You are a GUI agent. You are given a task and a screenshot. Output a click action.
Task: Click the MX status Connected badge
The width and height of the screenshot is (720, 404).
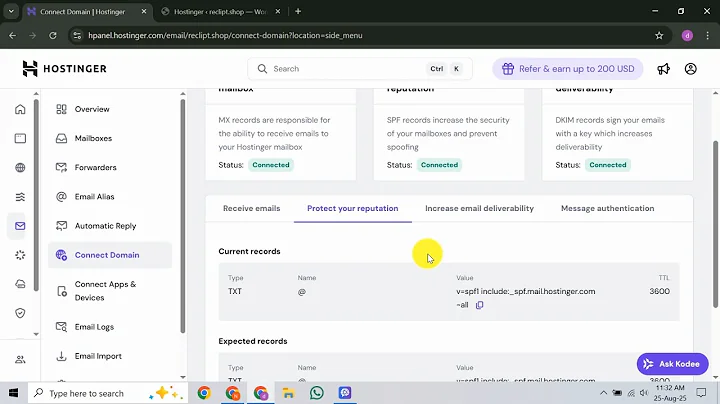point(271,165)
